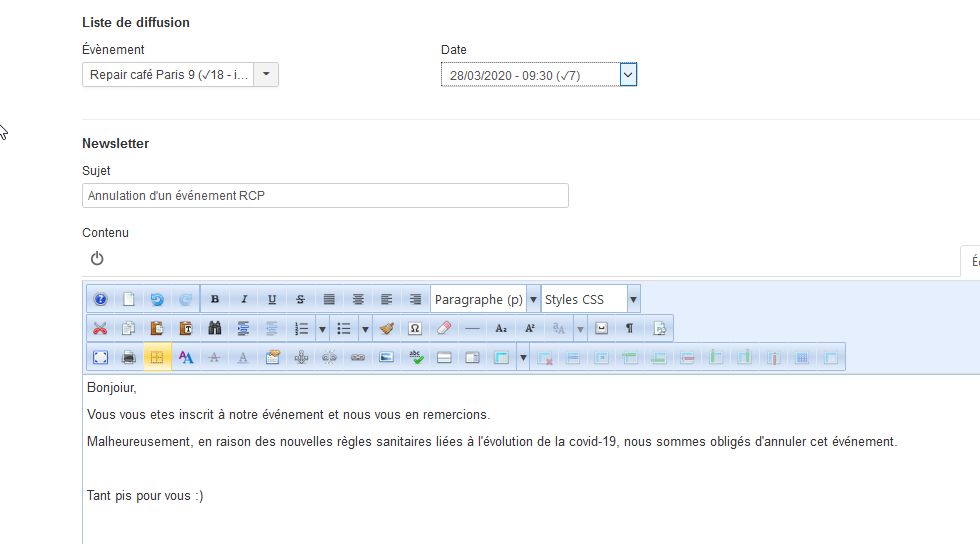Toggle fullscreen editor mode
Screen dimensions: 980x544
point(100,358)
